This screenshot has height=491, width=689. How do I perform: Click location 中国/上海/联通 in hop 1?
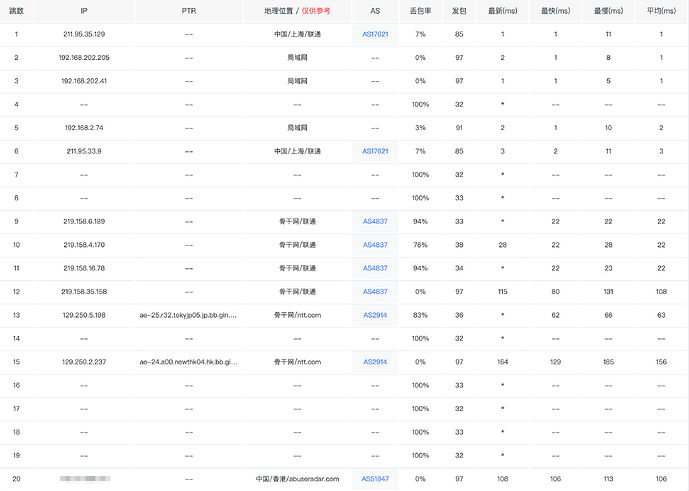point(297,34)
